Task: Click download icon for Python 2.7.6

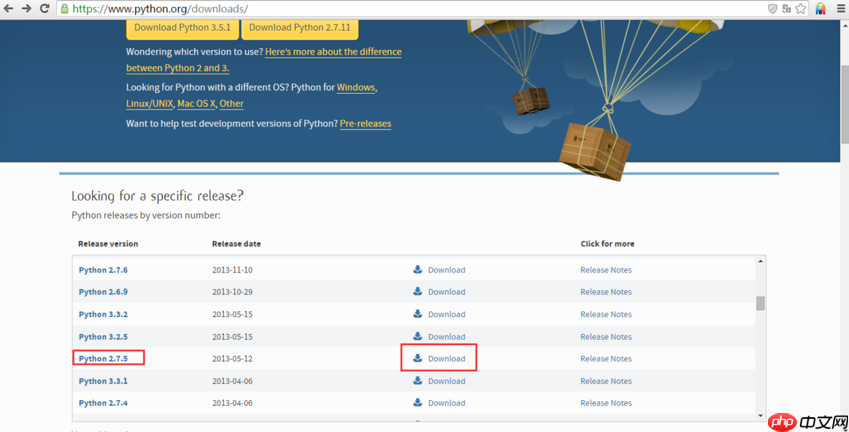Action: (417, 269)
